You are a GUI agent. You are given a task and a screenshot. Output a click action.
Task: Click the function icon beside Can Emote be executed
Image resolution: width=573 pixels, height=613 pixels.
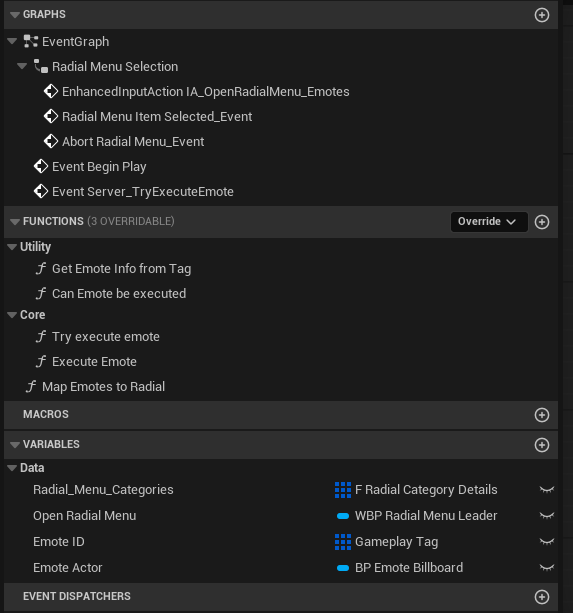click(x=41, y=294)
